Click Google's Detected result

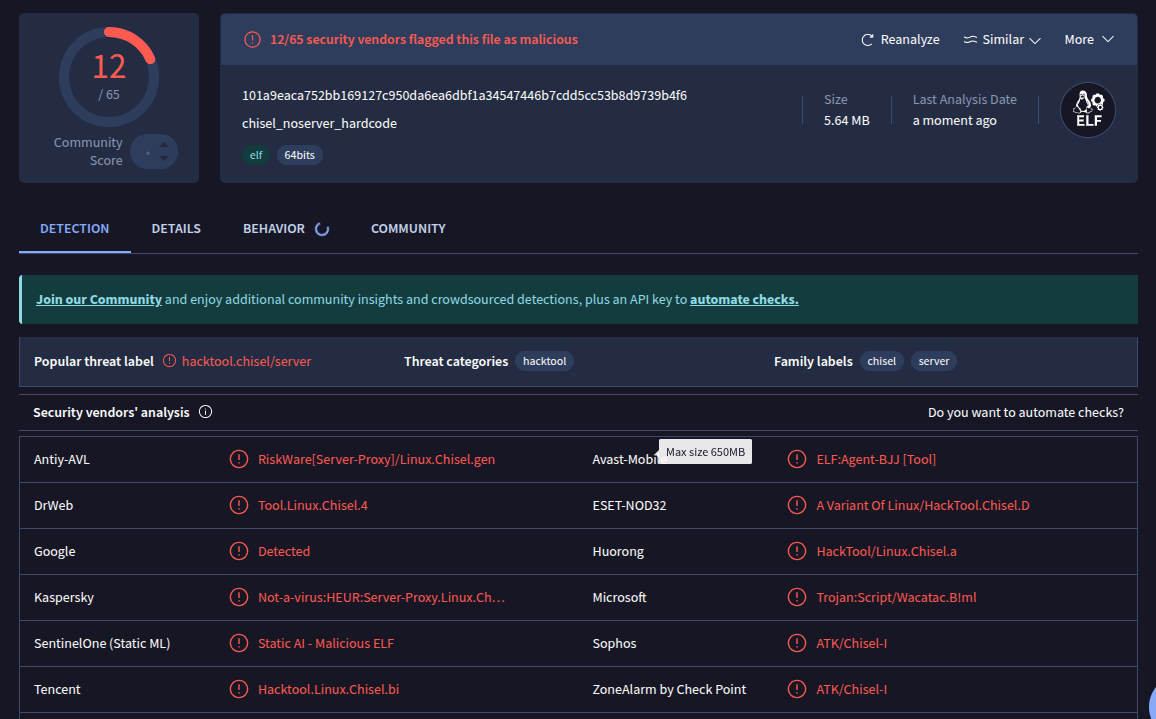[x=284, y=551]
